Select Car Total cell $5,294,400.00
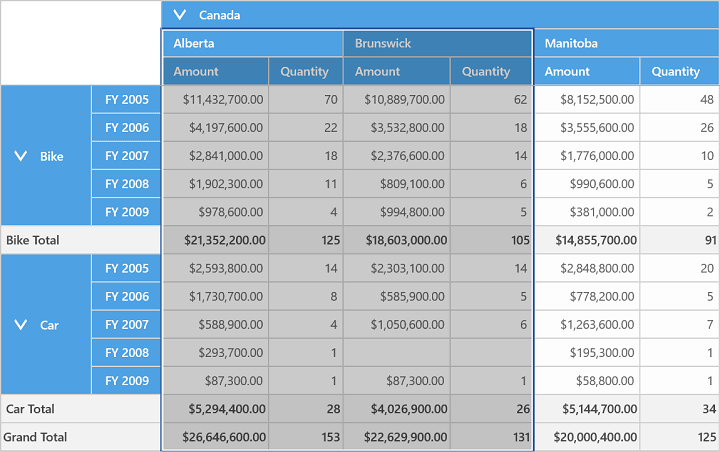This screenshot has height=452, width=720. [215, 409]
